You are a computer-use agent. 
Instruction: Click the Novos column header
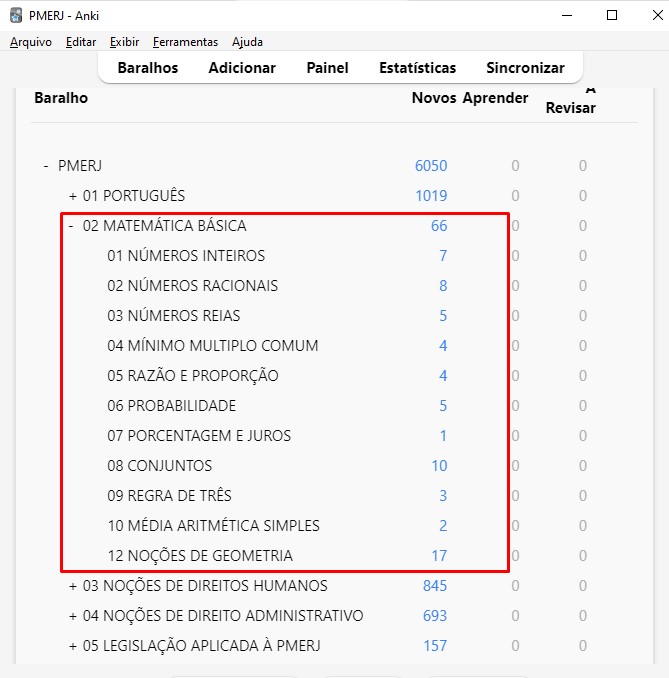pos(434,98)
